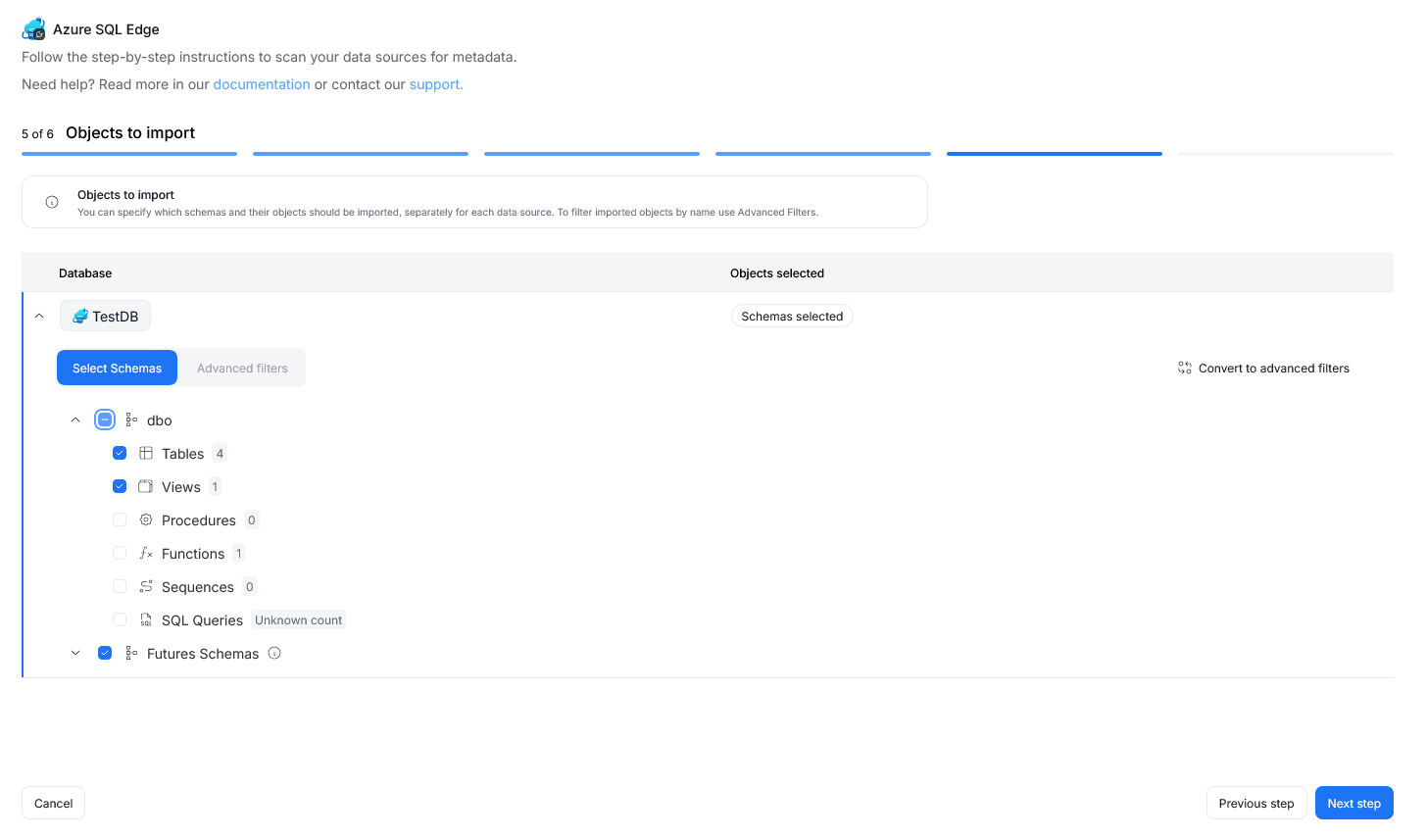Select the Procedures row label
The height and width of the screenshot is (840, 1427).
pos(199,520)
